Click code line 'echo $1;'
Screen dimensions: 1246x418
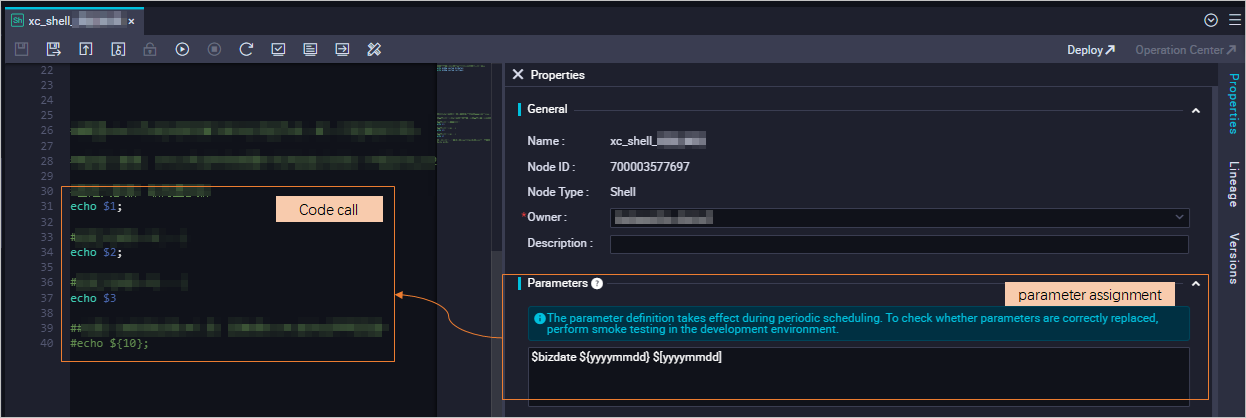pyautogui.click(x=96, y=207)
